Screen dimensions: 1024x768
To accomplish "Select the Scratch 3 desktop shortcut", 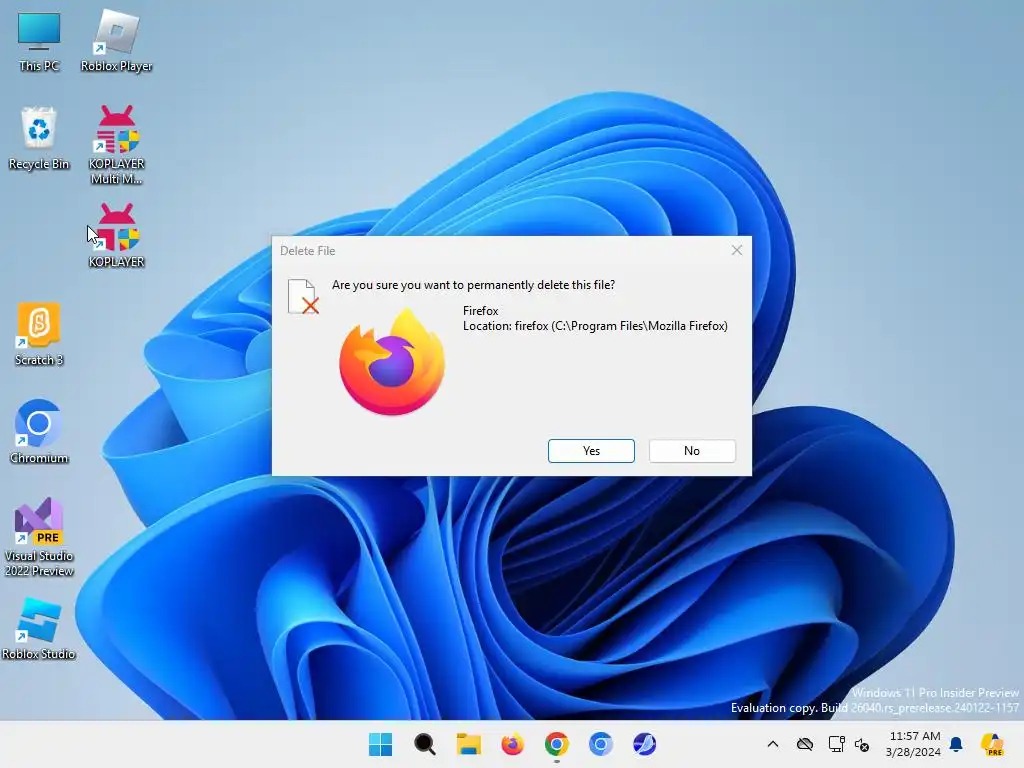I will click(39, 334).
